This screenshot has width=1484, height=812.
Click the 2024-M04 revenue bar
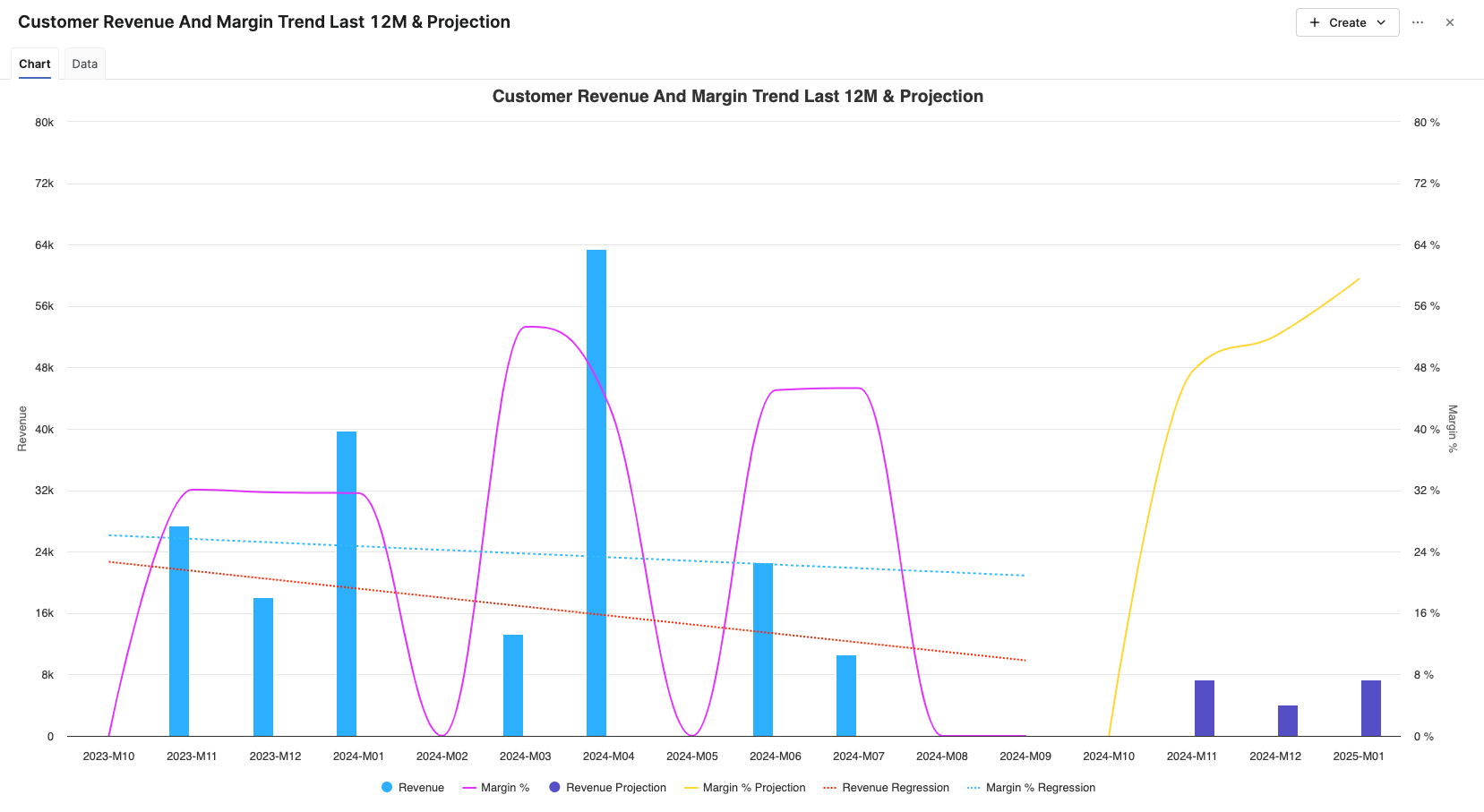click(596, 492)
